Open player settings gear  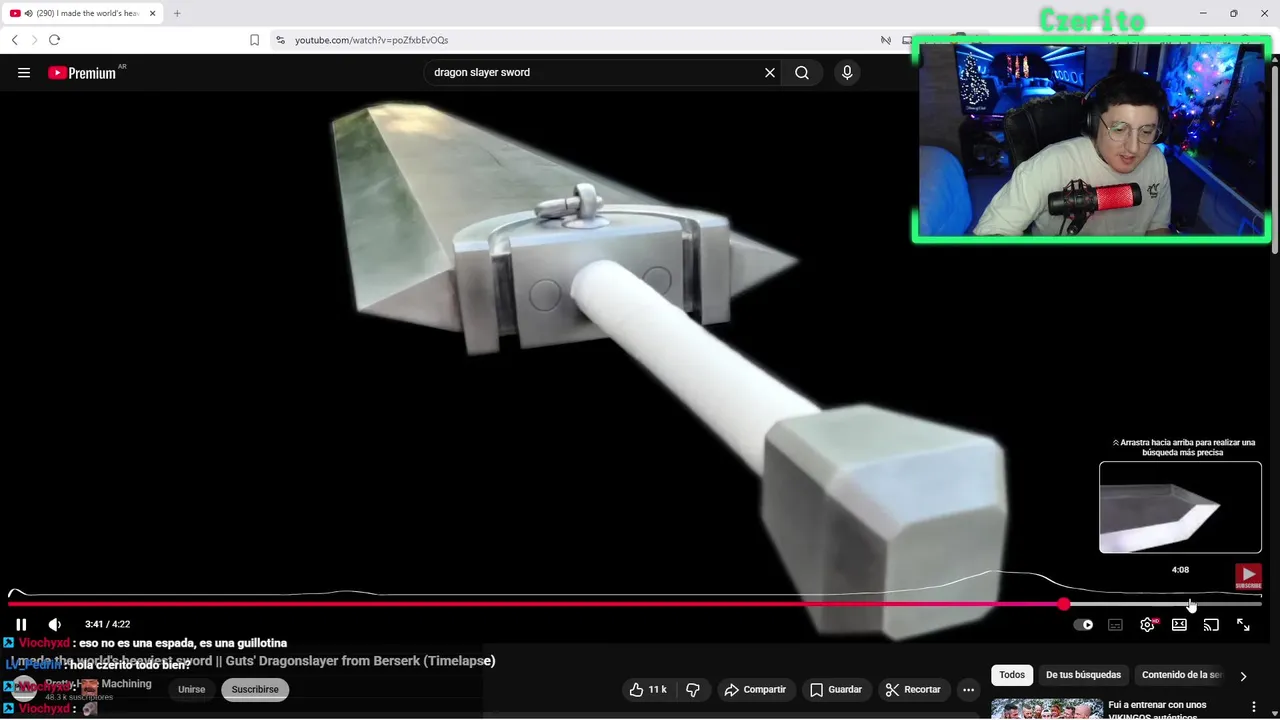[x=1147, y=625]
